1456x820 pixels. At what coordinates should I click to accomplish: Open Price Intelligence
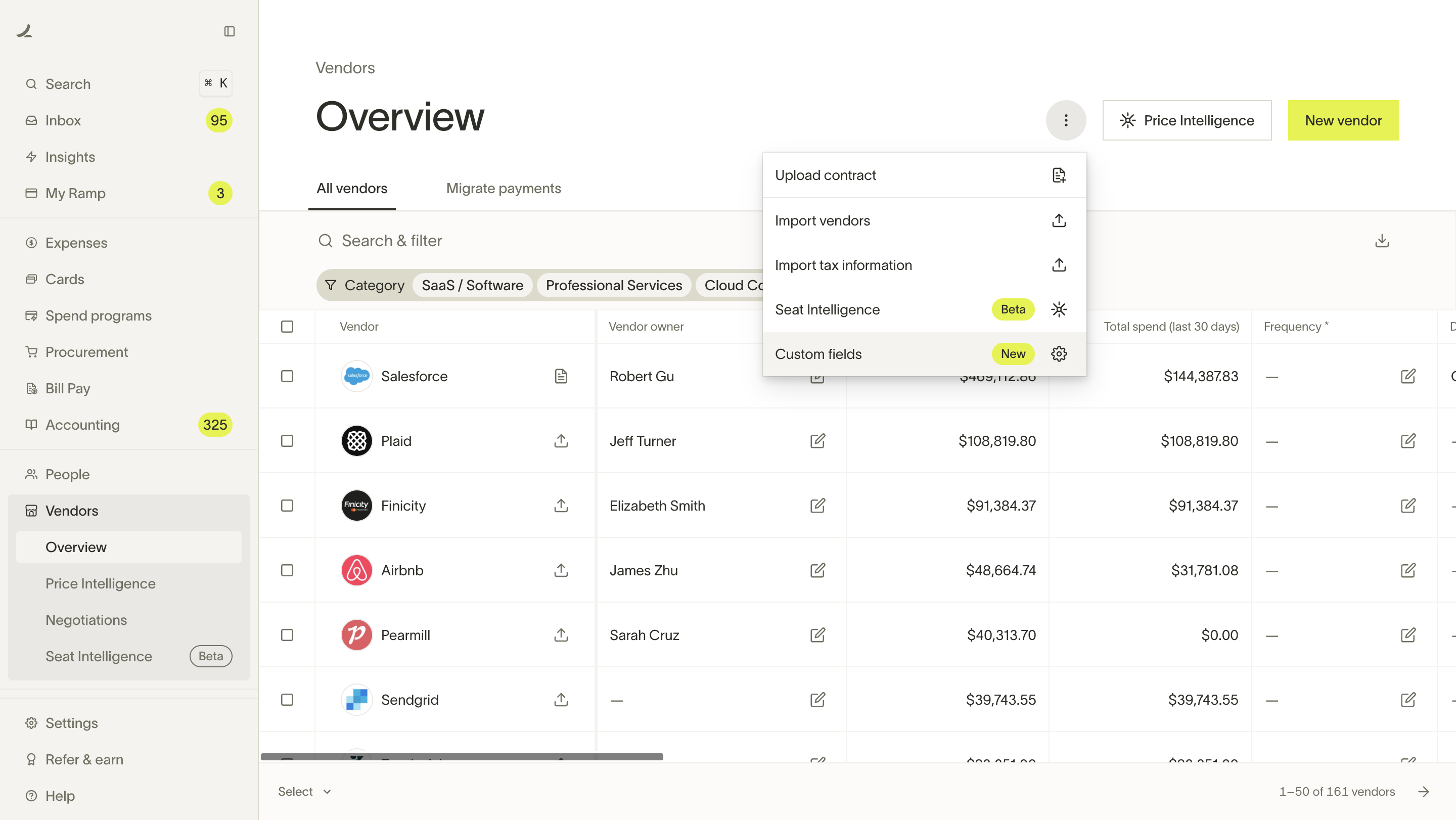(1187, 120)
